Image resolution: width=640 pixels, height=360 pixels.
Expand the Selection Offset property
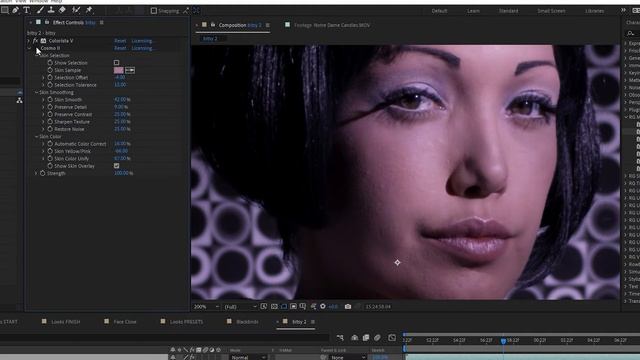(43, 78)
